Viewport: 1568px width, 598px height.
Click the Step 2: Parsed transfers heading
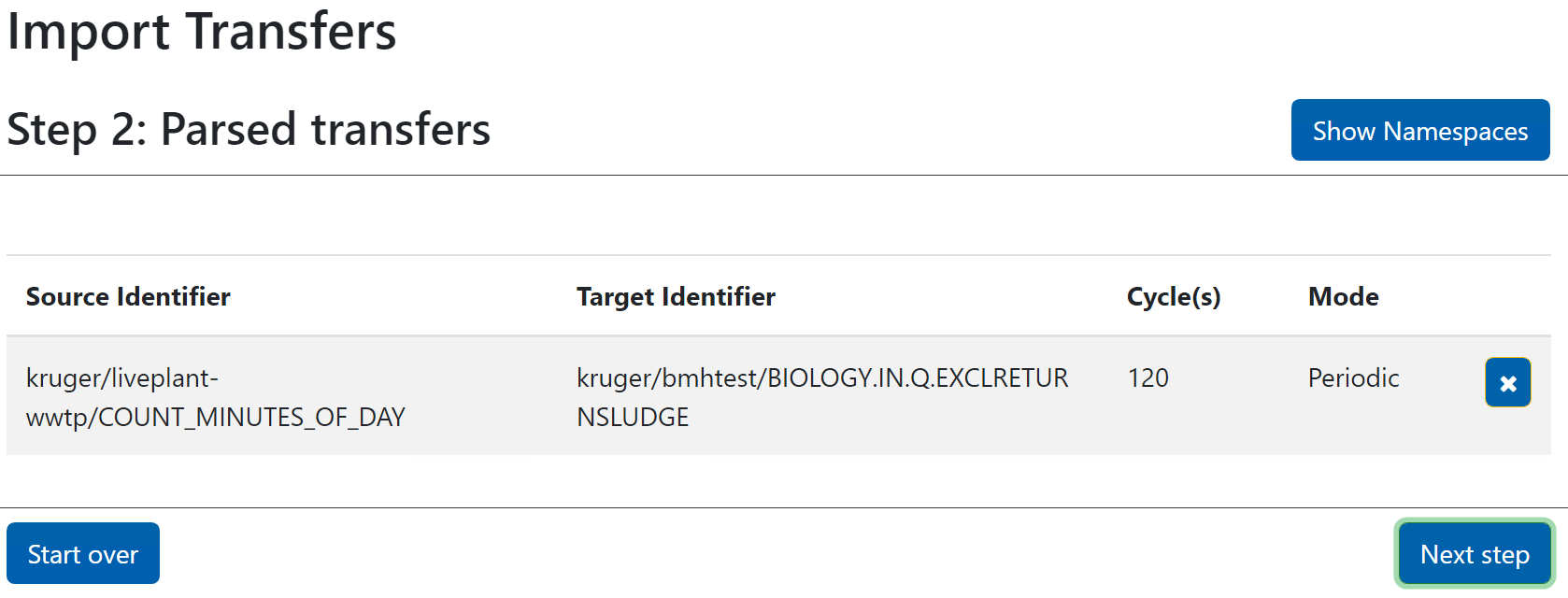pos(249,130)
